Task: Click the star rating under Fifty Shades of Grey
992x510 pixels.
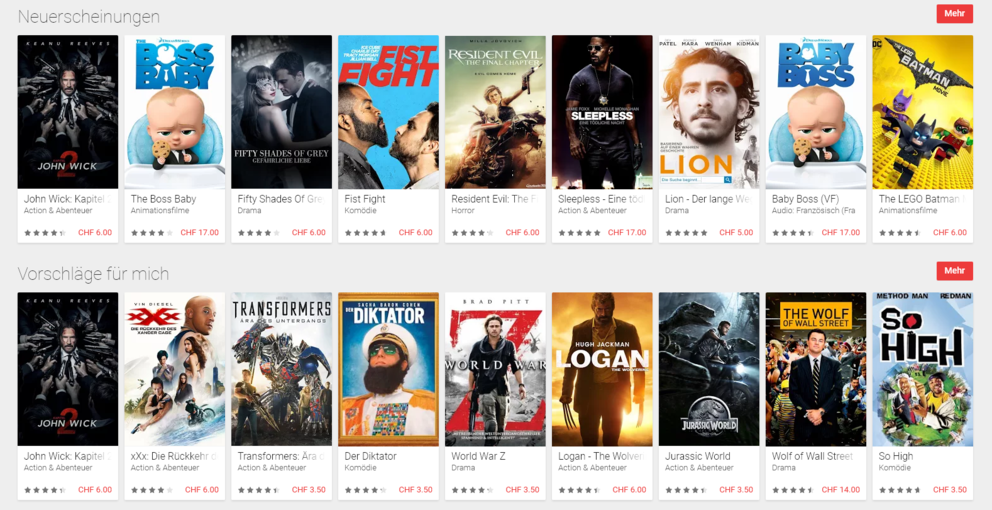Action: [258, 233]
